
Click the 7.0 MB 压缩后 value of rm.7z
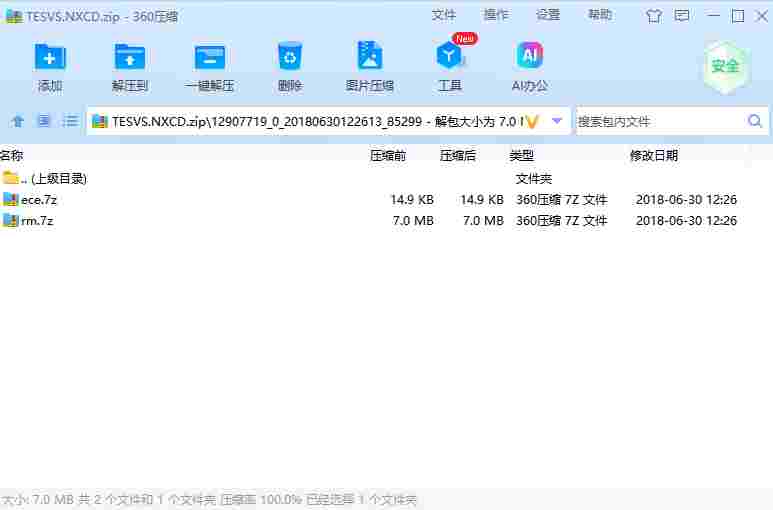(483, 221)
